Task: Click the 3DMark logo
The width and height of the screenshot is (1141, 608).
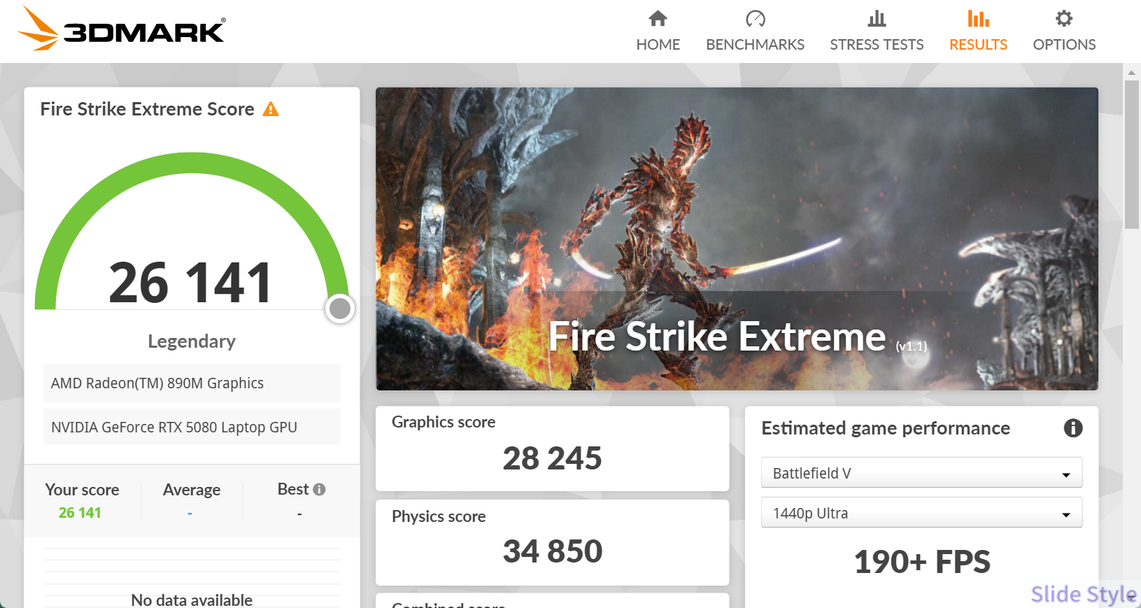Action: [x=122, y=30]
